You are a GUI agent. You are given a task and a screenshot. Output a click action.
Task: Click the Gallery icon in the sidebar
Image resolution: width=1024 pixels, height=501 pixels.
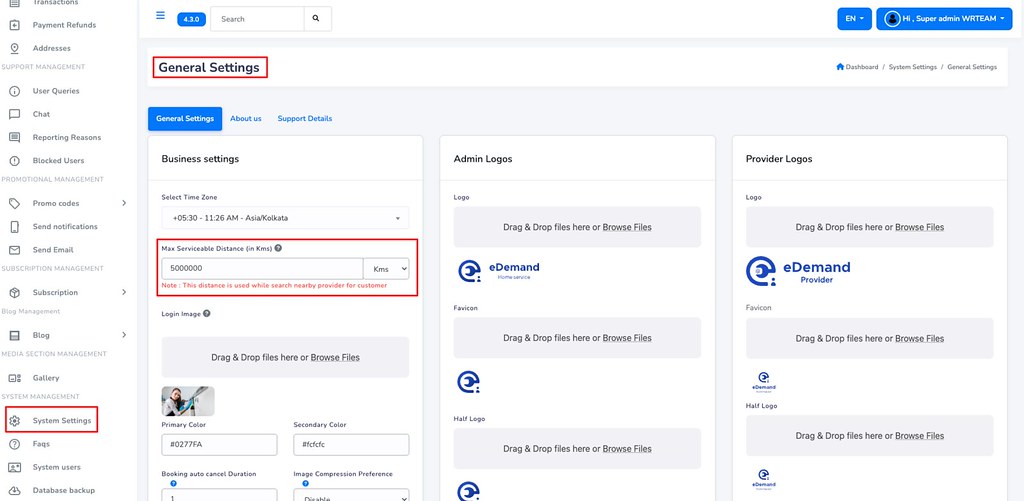coord(14,378)
